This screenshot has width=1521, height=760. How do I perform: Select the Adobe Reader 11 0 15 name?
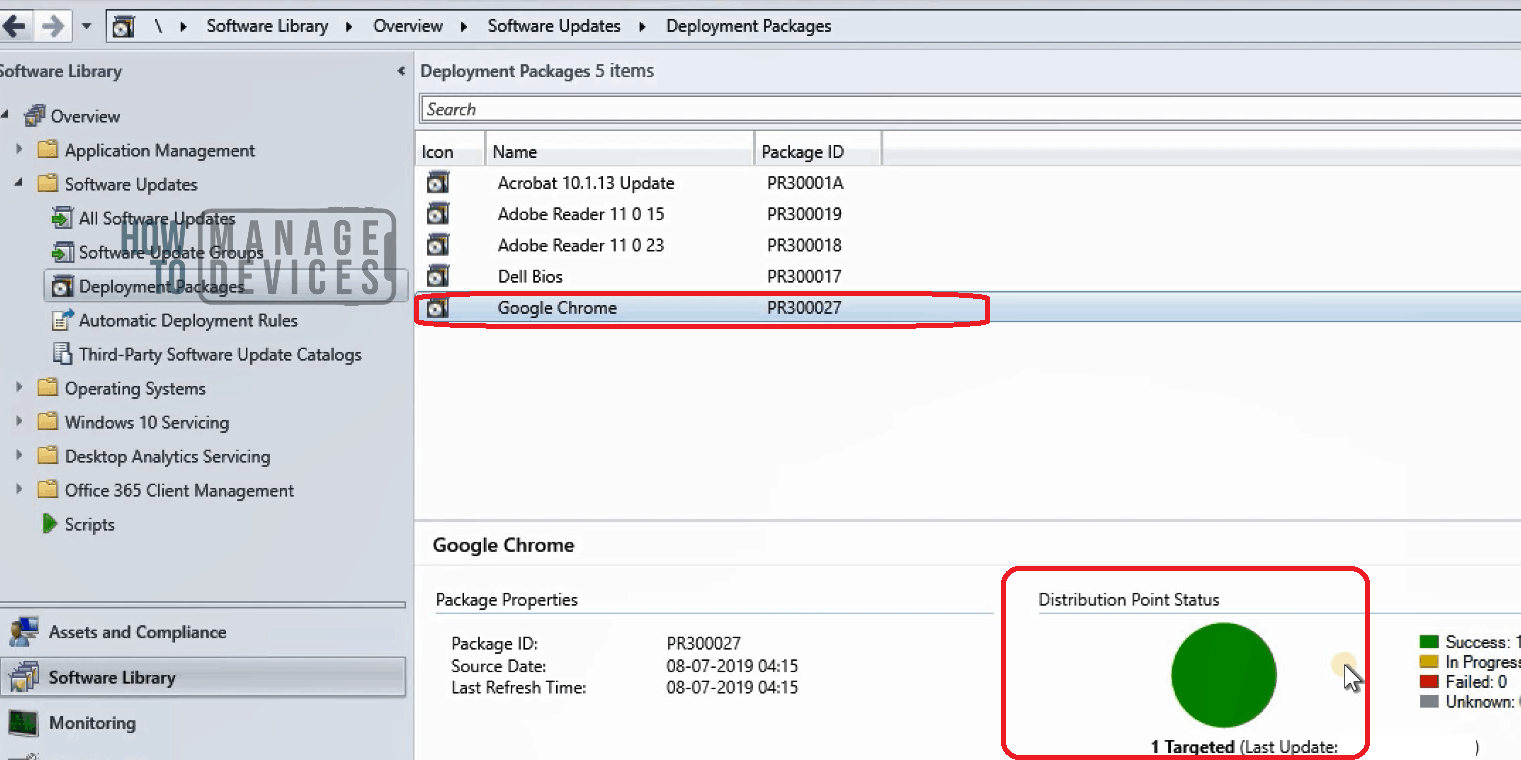[x=581, y=214]
